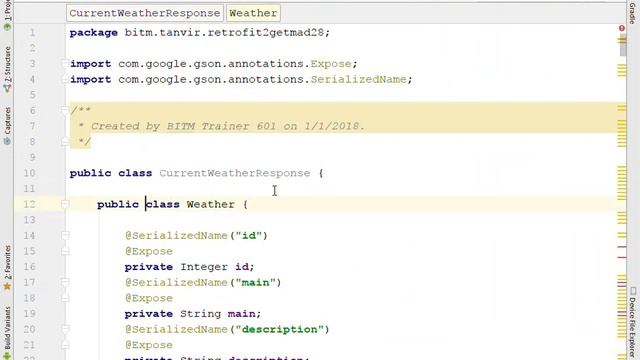This screenshot has width=640, height=360.
Task: Click the 'public' keyword on line 12
Action: 118,204
